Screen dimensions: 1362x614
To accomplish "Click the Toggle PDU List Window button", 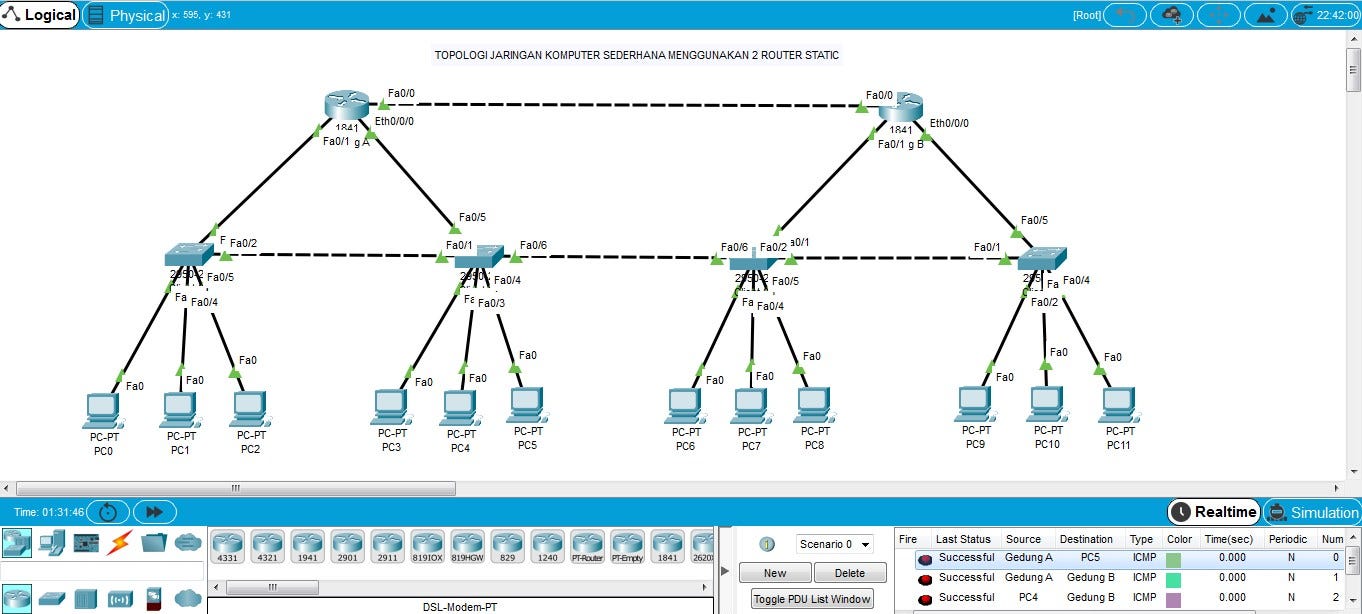I will pos(812,598).
